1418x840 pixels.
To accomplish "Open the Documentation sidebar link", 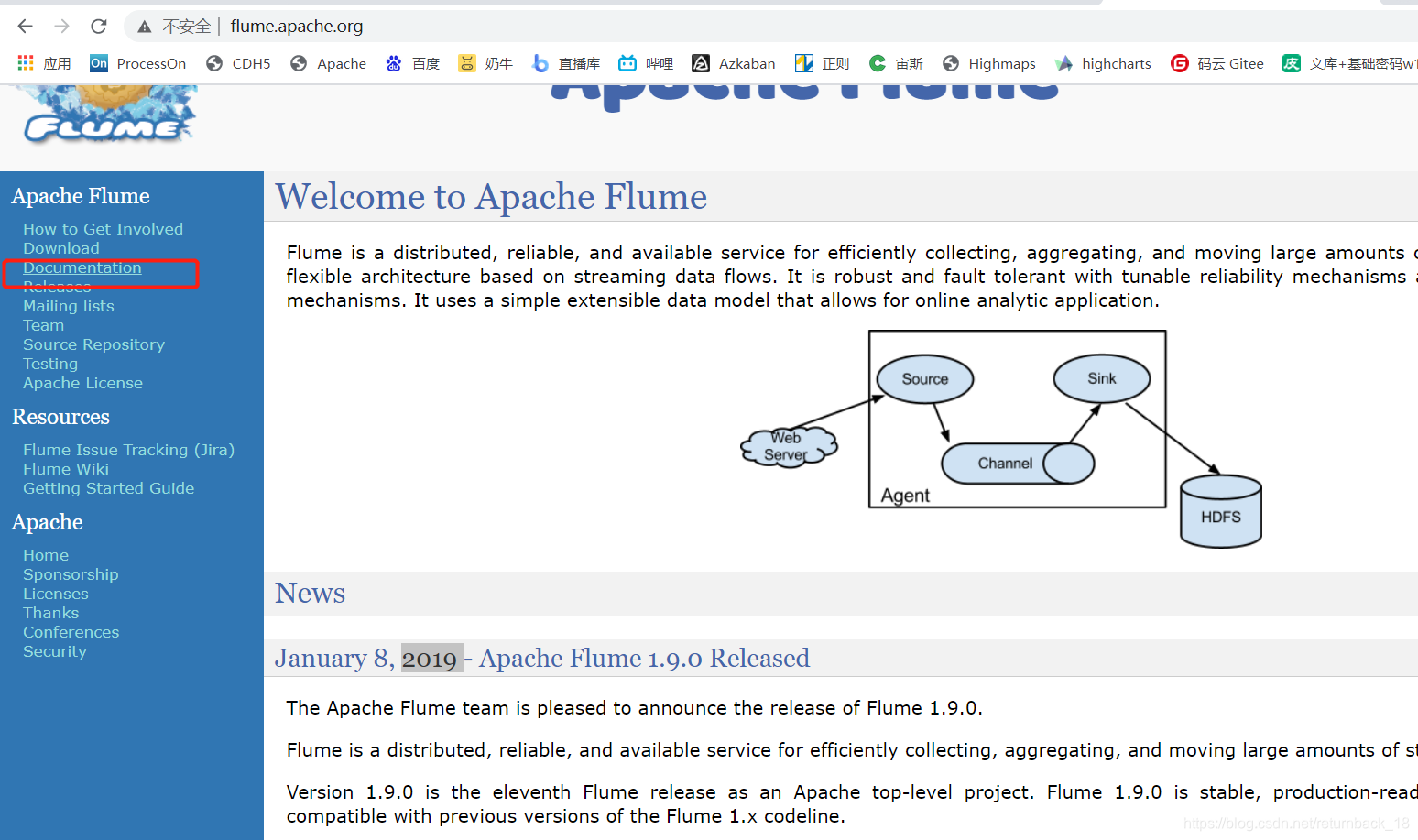I will 82,267.
